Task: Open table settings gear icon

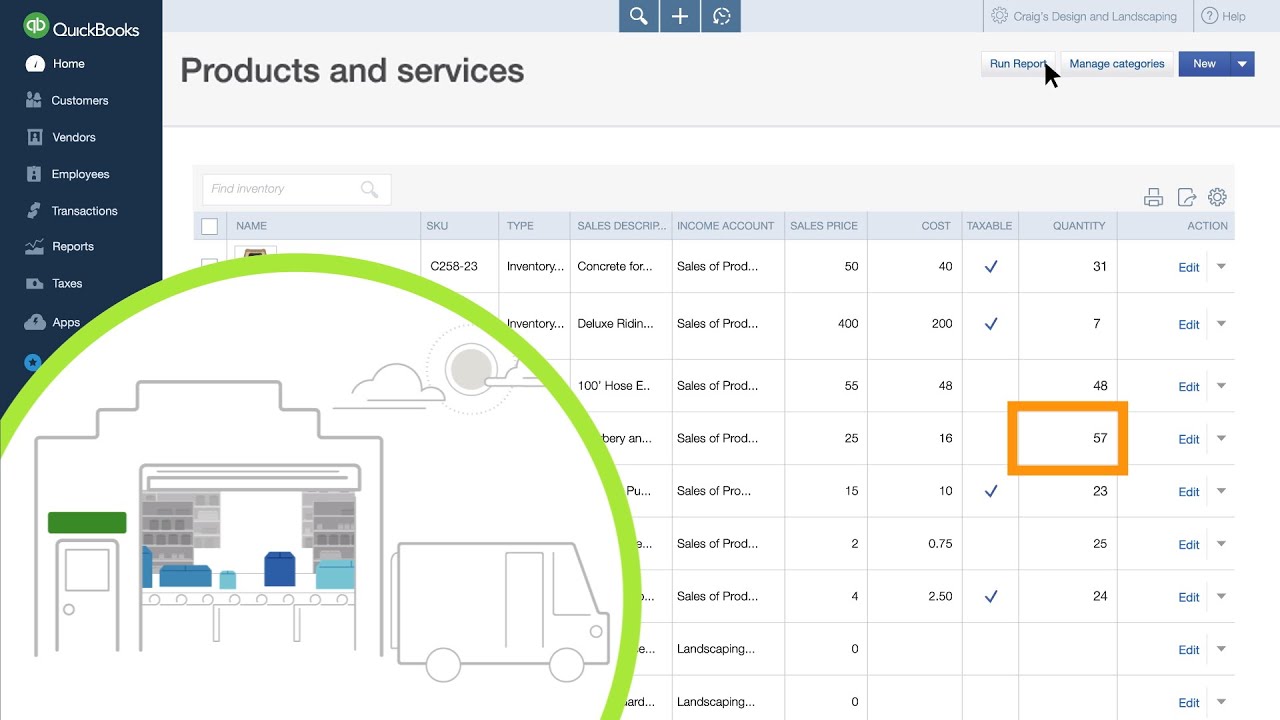Action: [x=1217, y=197]
